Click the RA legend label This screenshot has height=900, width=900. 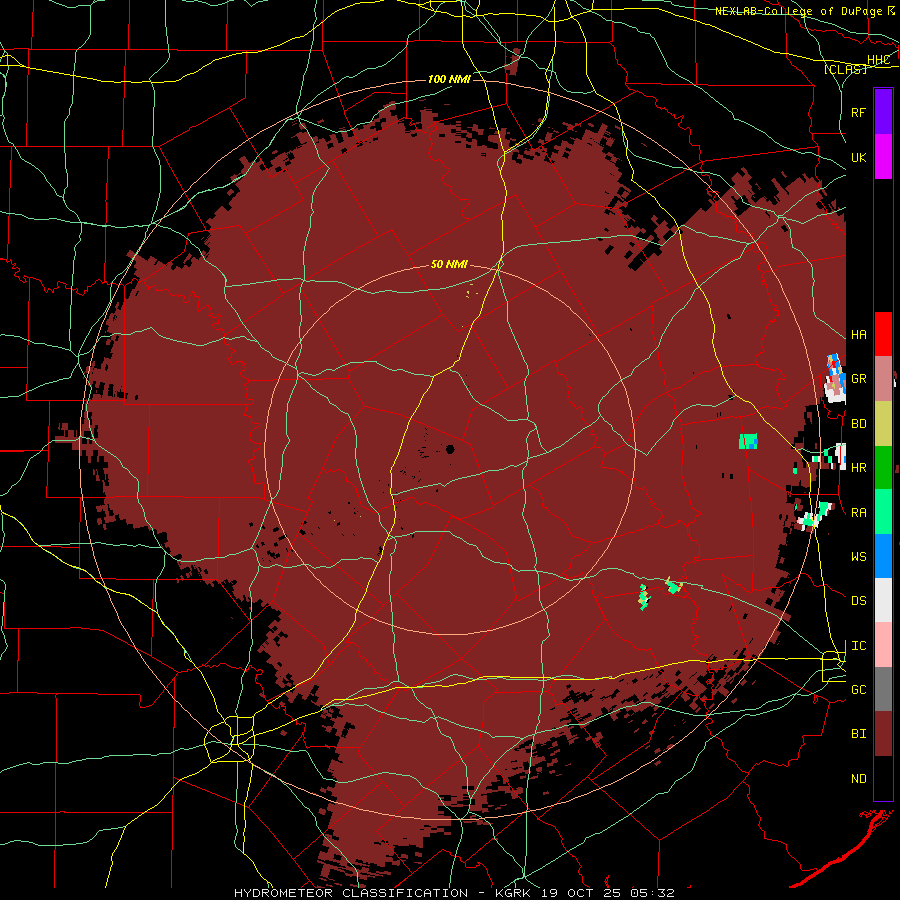click(858, 513)
